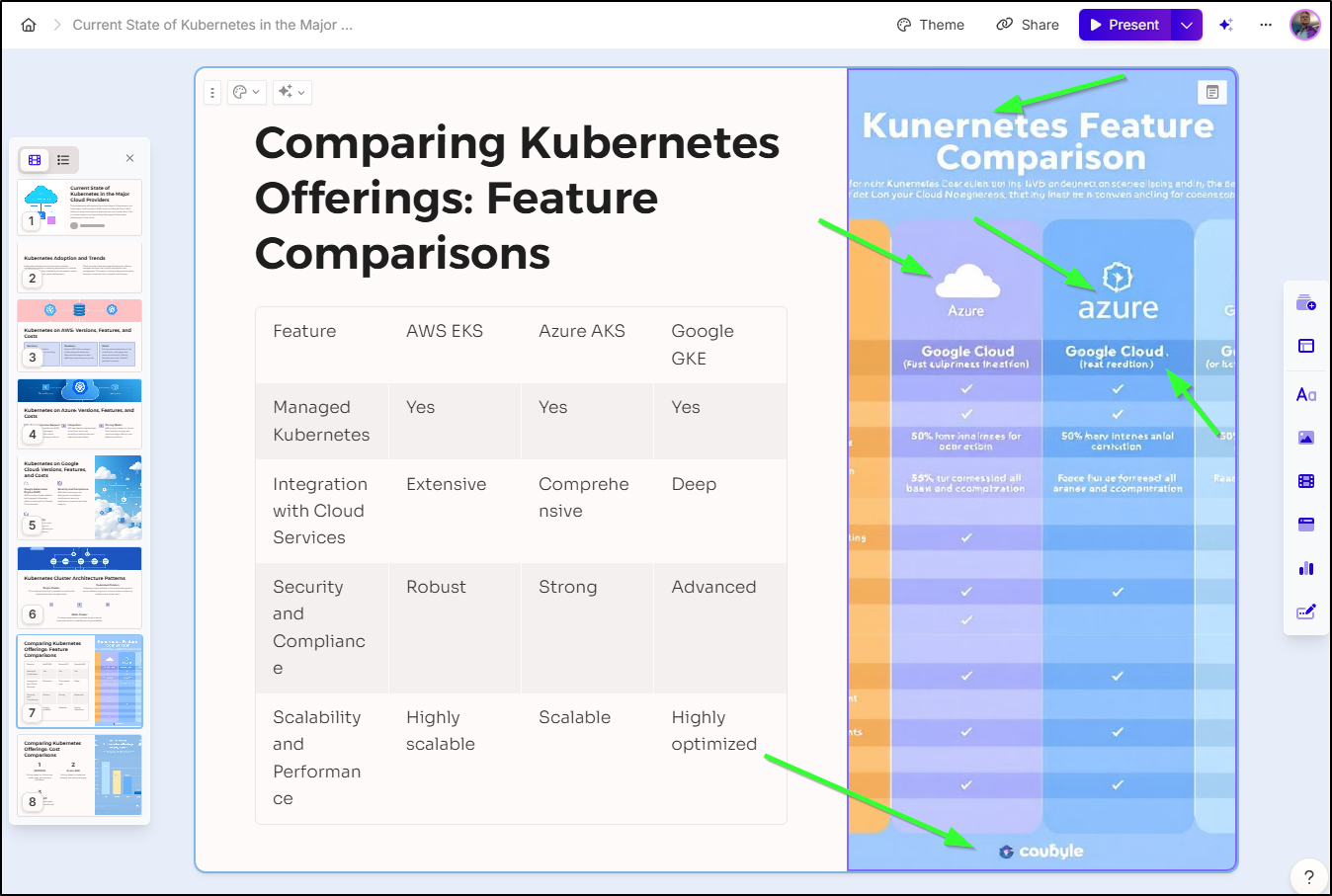This screenshot has height=896, width=1332.
Task: Select slide 3 Kubernetes on AWS thumbnail
Action: coord(79,335)
